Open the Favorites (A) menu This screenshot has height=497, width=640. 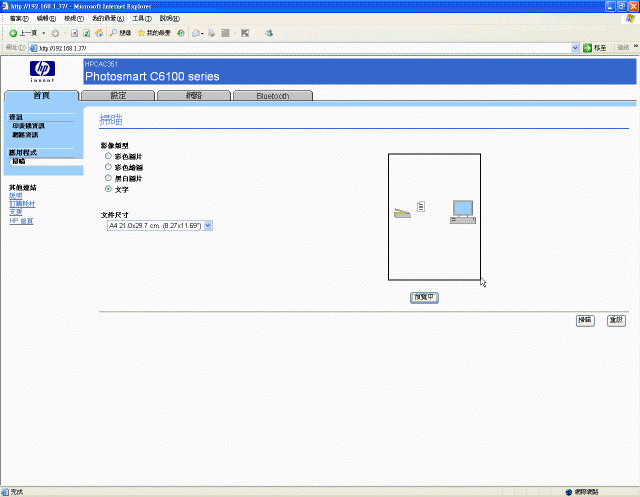pyautogui.click(x=108, y=18)
